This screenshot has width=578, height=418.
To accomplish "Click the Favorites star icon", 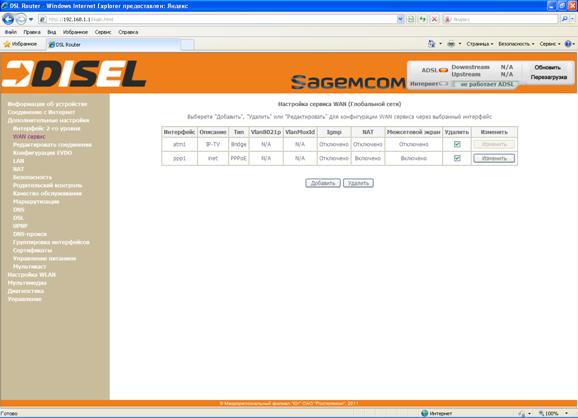I will coord(7,44).
